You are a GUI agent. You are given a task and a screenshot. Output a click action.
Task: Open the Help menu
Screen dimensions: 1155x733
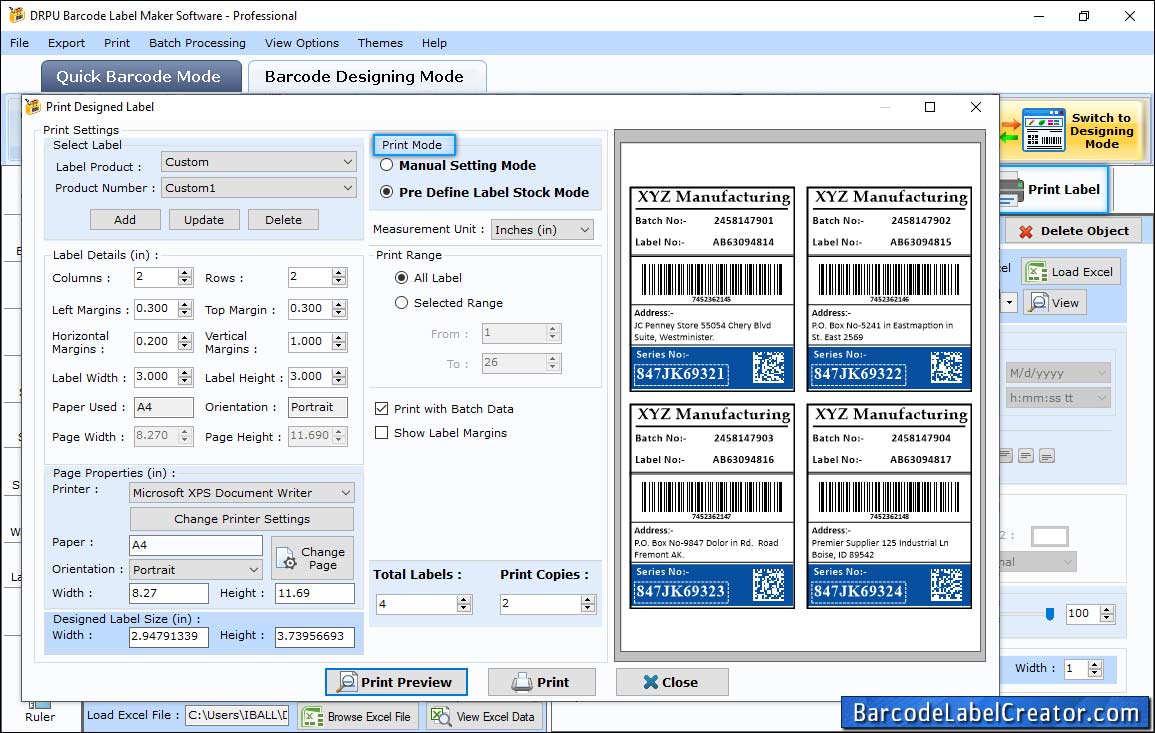[x=435, y=43]
